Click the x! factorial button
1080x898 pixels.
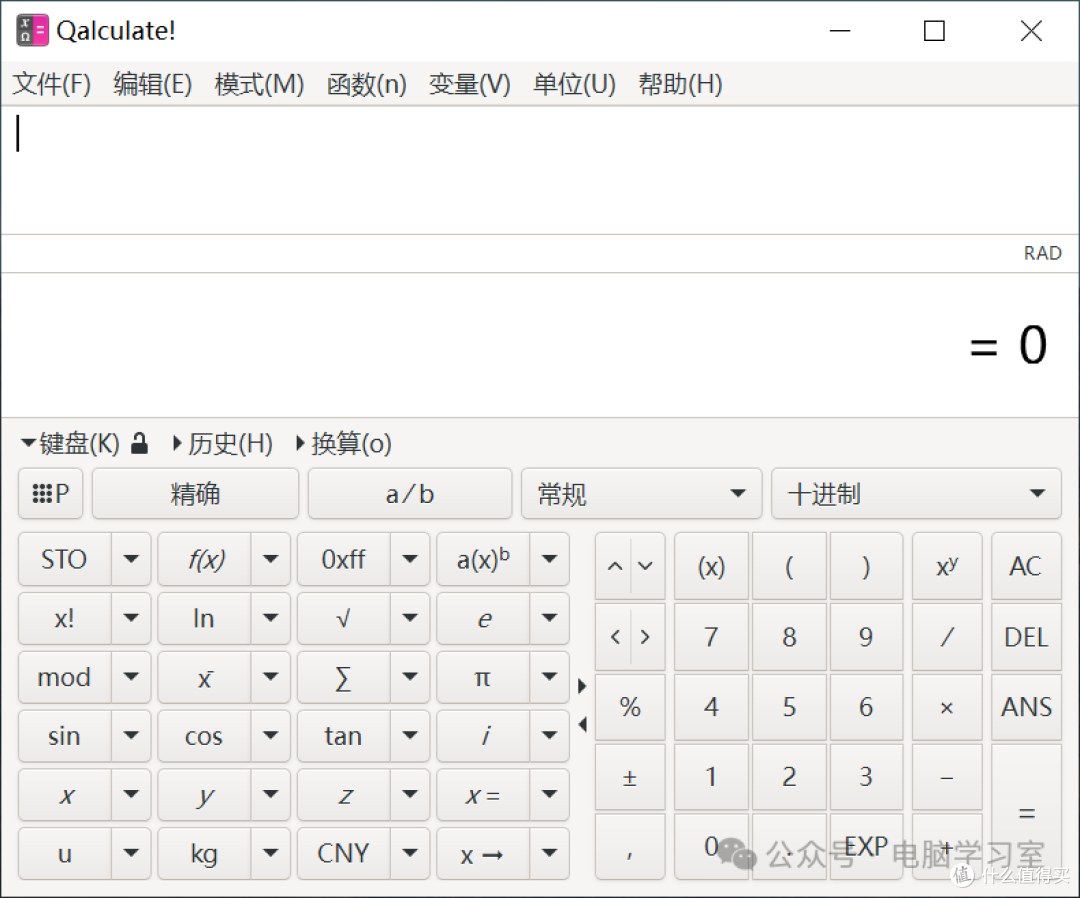65,618
